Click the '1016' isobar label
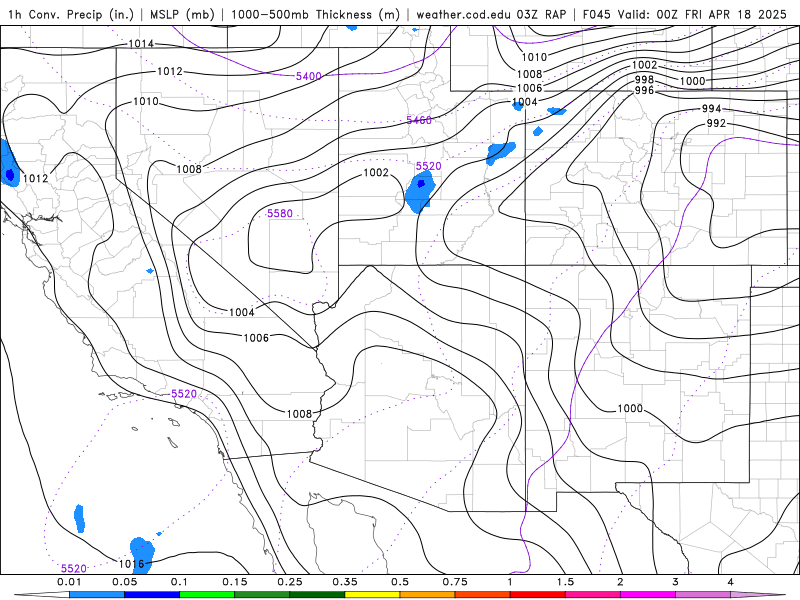 click(x=132, y=564)
